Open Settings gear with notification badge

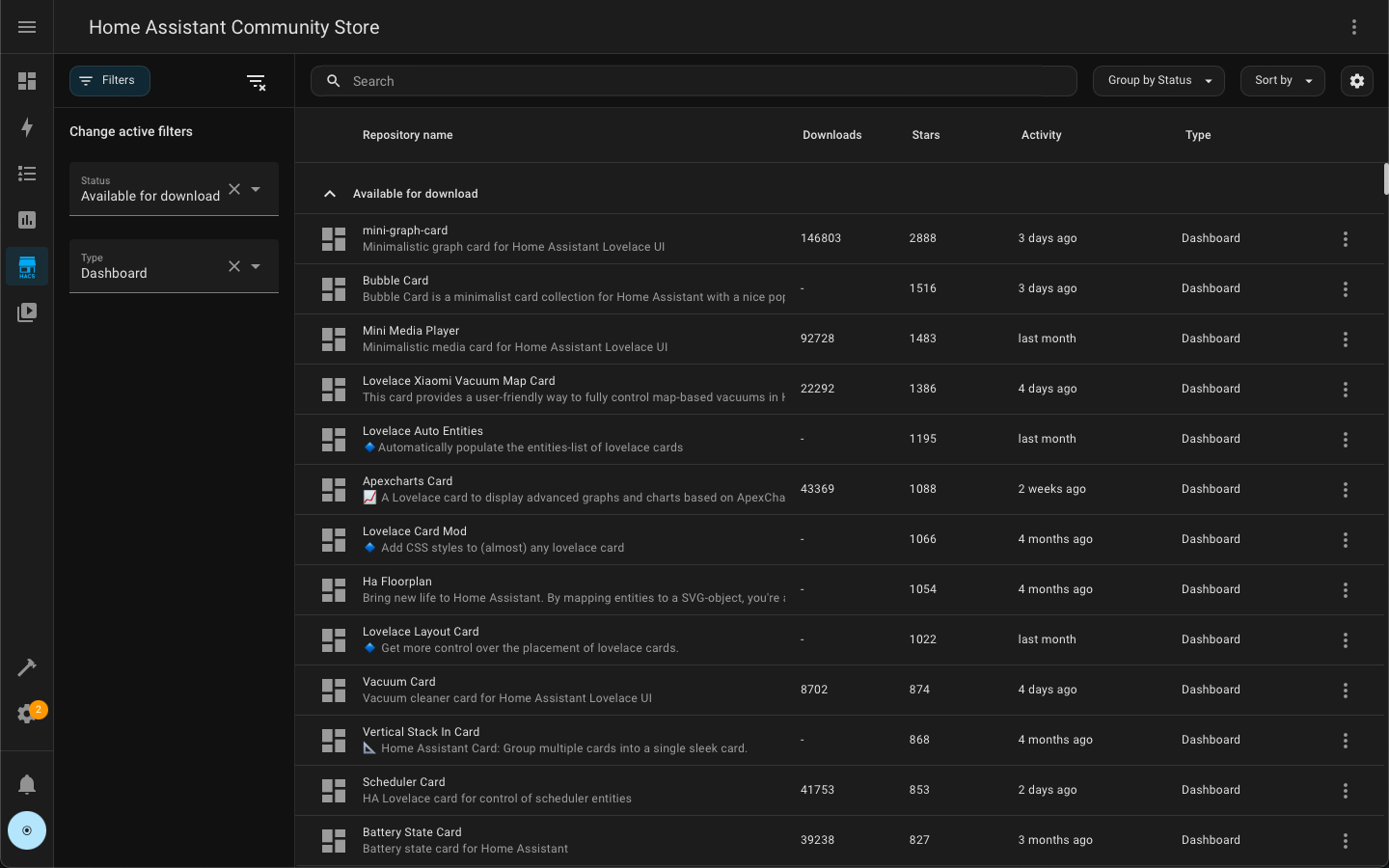click(x=27, y=714)
